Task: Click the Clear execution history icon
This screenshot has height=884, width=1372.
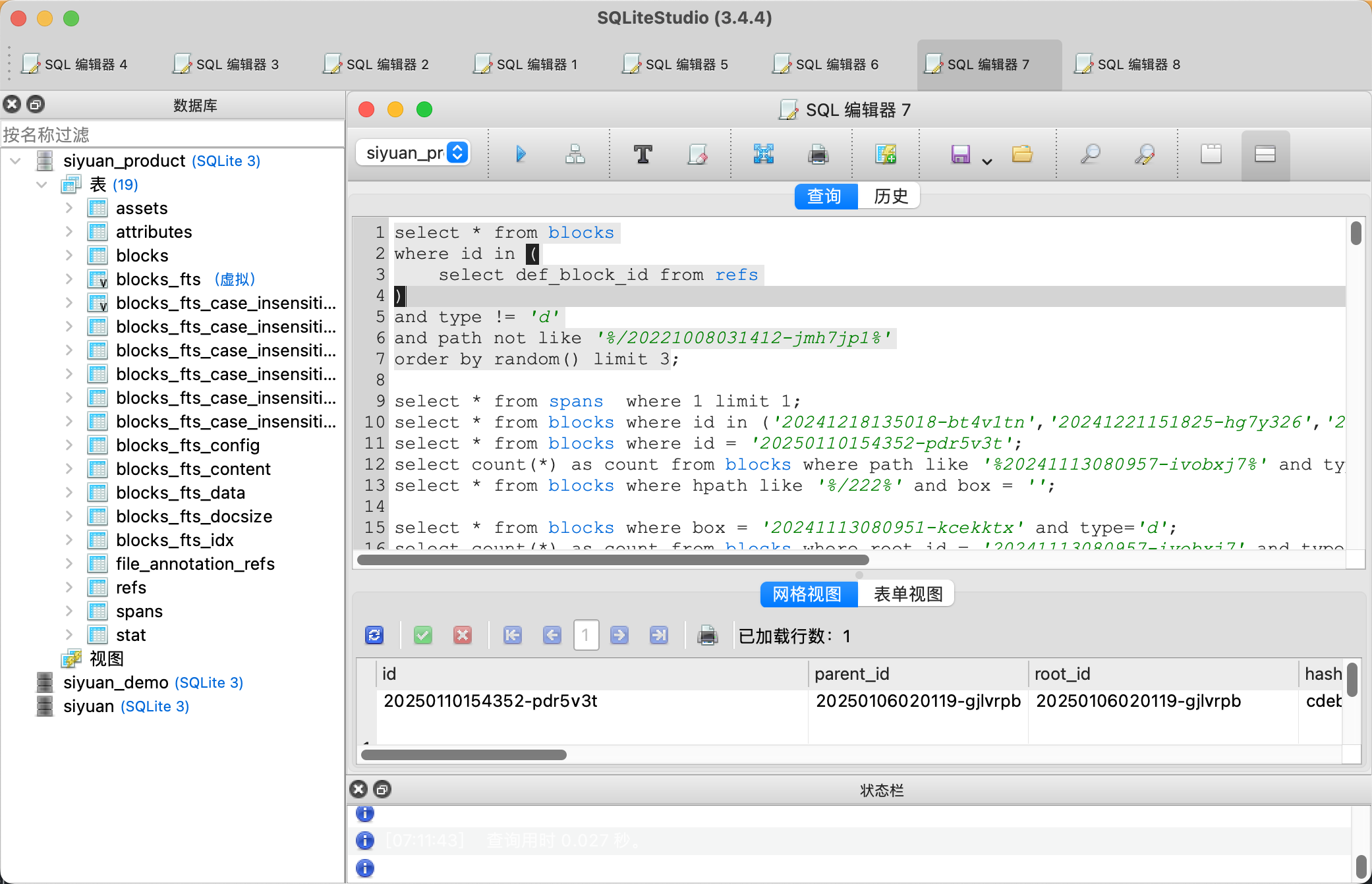Action: click(697, 154)
